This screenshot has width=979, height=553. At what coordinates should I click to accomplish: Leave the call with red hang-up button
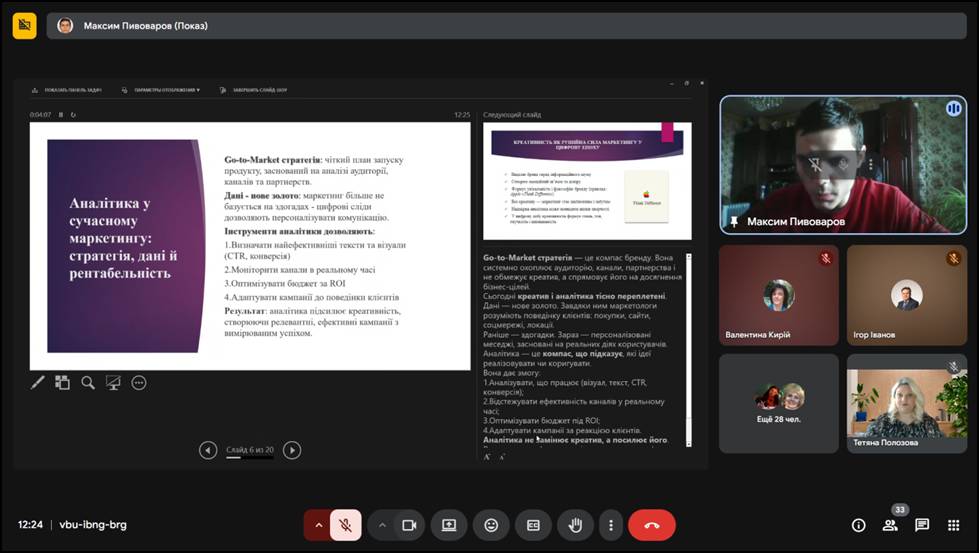[652, 525]
